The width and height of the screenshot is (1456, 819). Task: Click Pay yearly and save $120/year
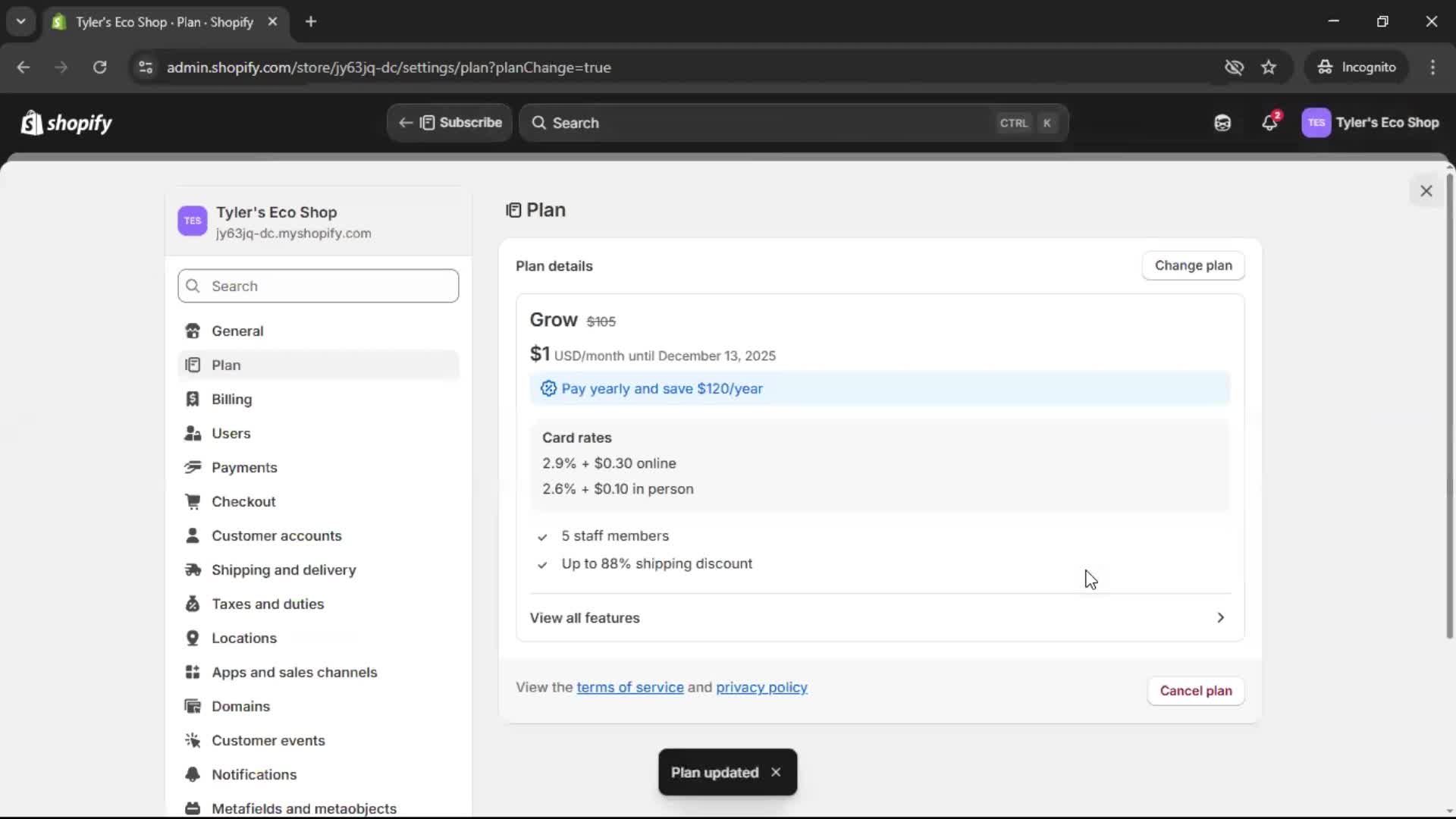(x=880, y=389)
